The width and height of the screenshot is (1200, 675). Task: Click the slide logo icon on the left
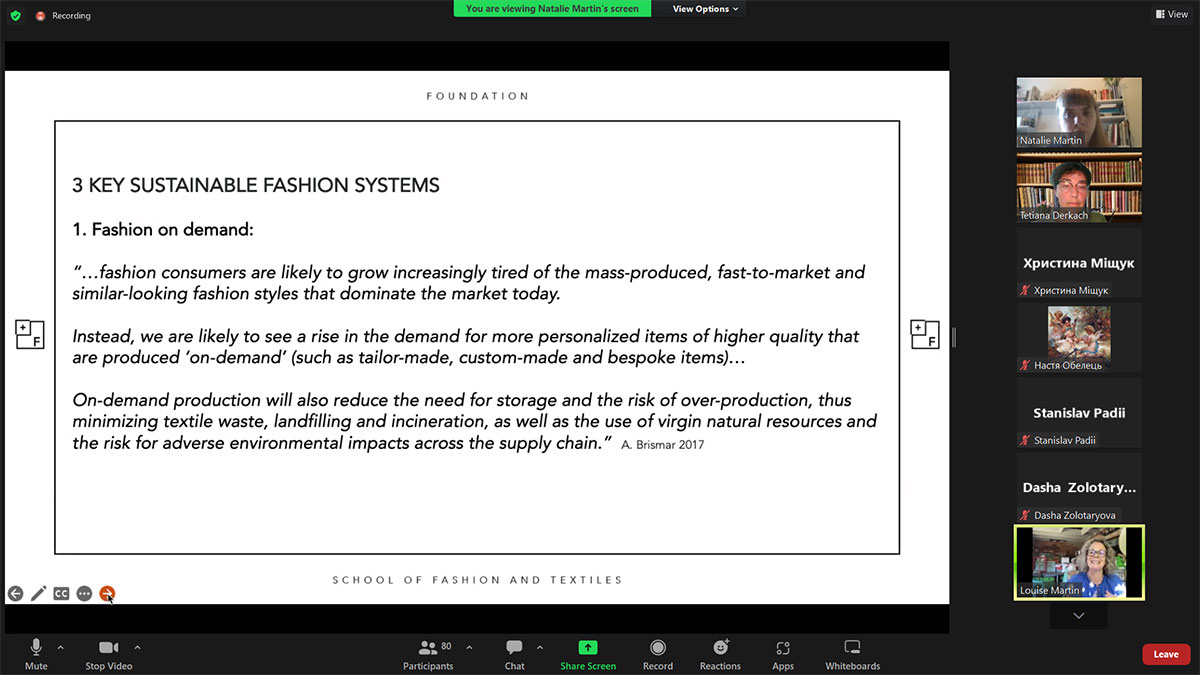(29, 335)
